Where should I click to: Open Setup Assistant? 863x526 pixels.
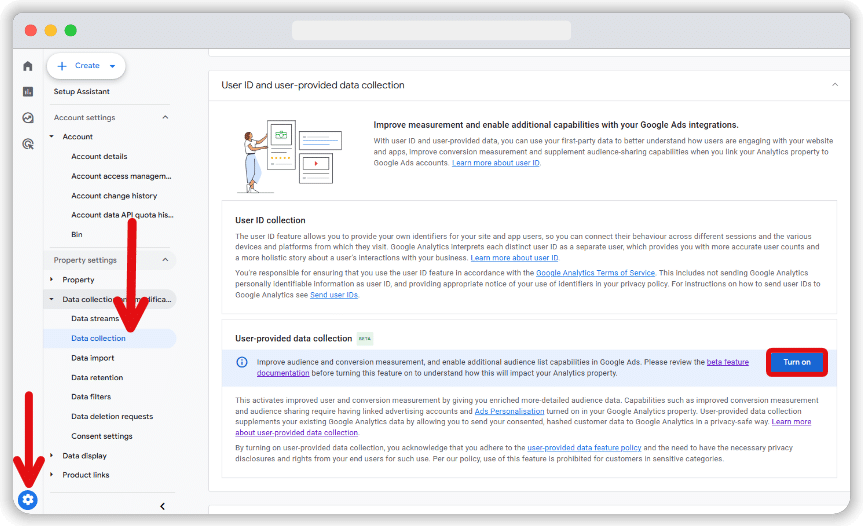tap(81, 91)
